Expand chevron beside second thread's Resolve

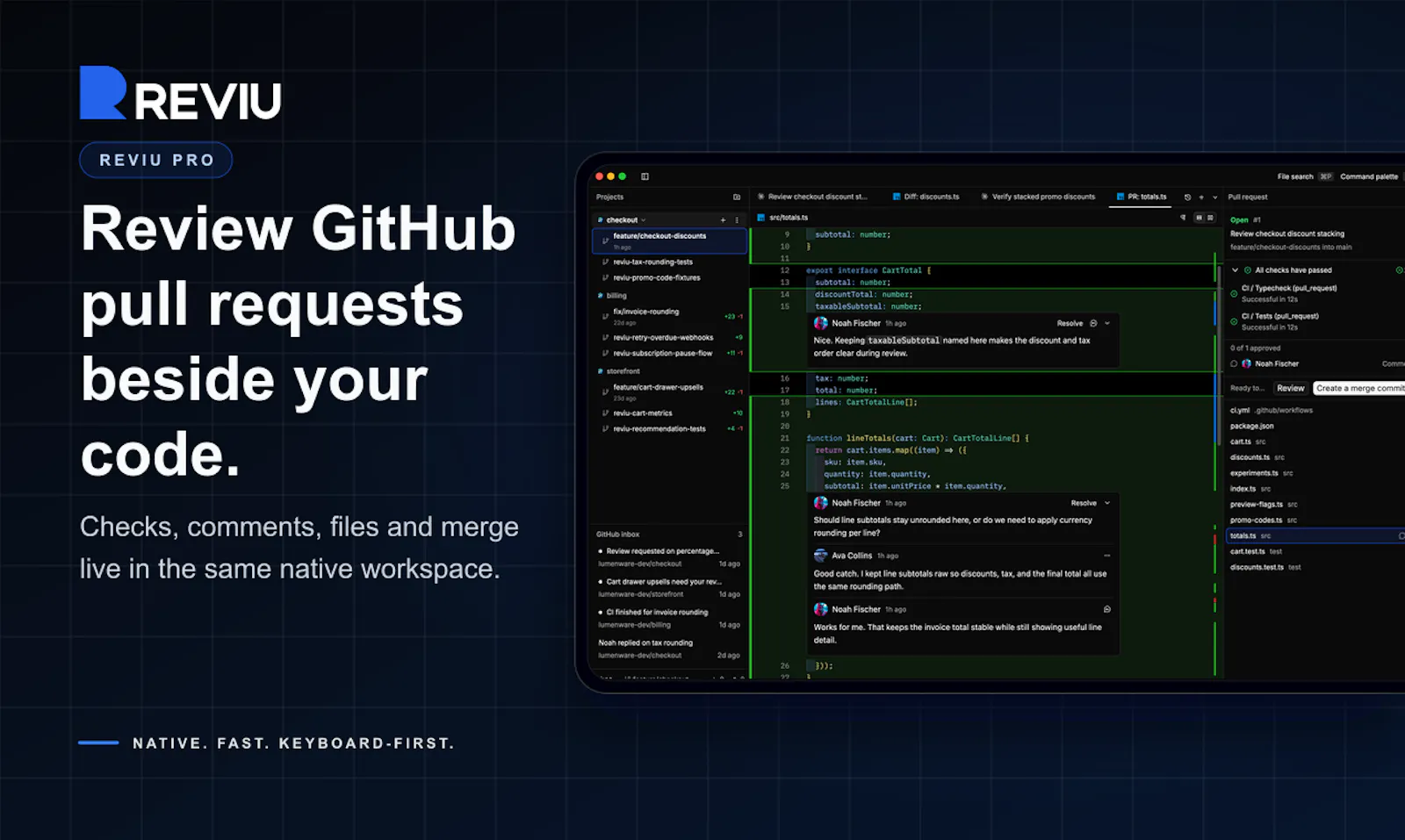point(1107,503)
